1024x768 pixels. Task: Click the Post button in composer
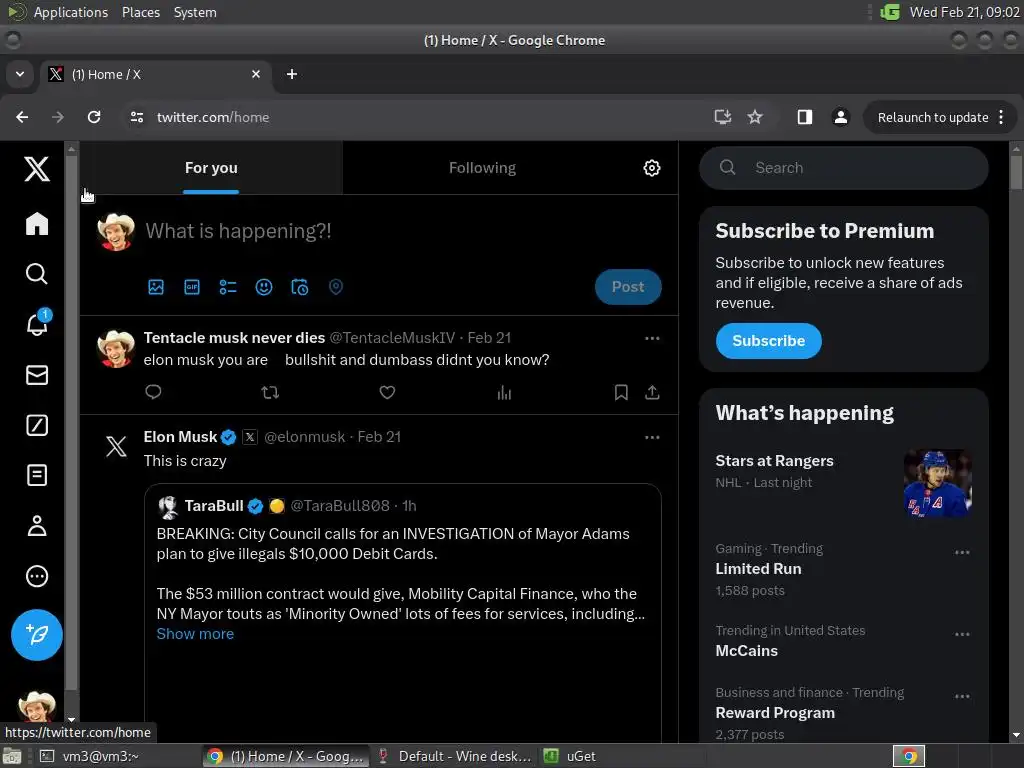point(628,287)
